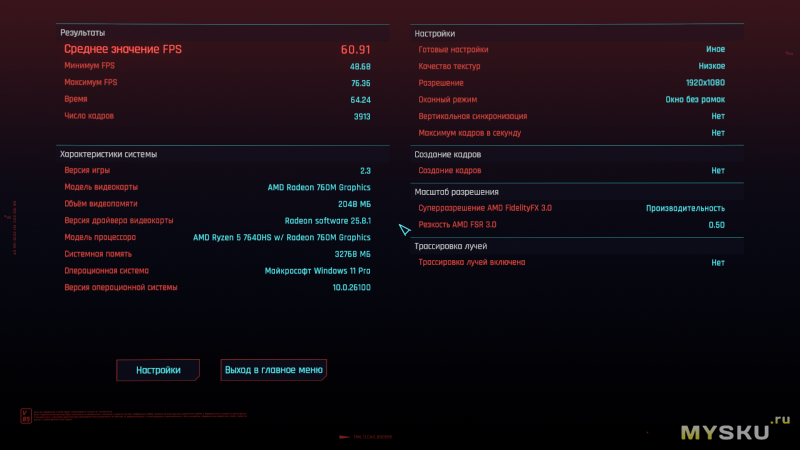Screen dimensions: 800x450
Task: Click Максимум кадров в секунду value Нет
Action: point(718,133)
